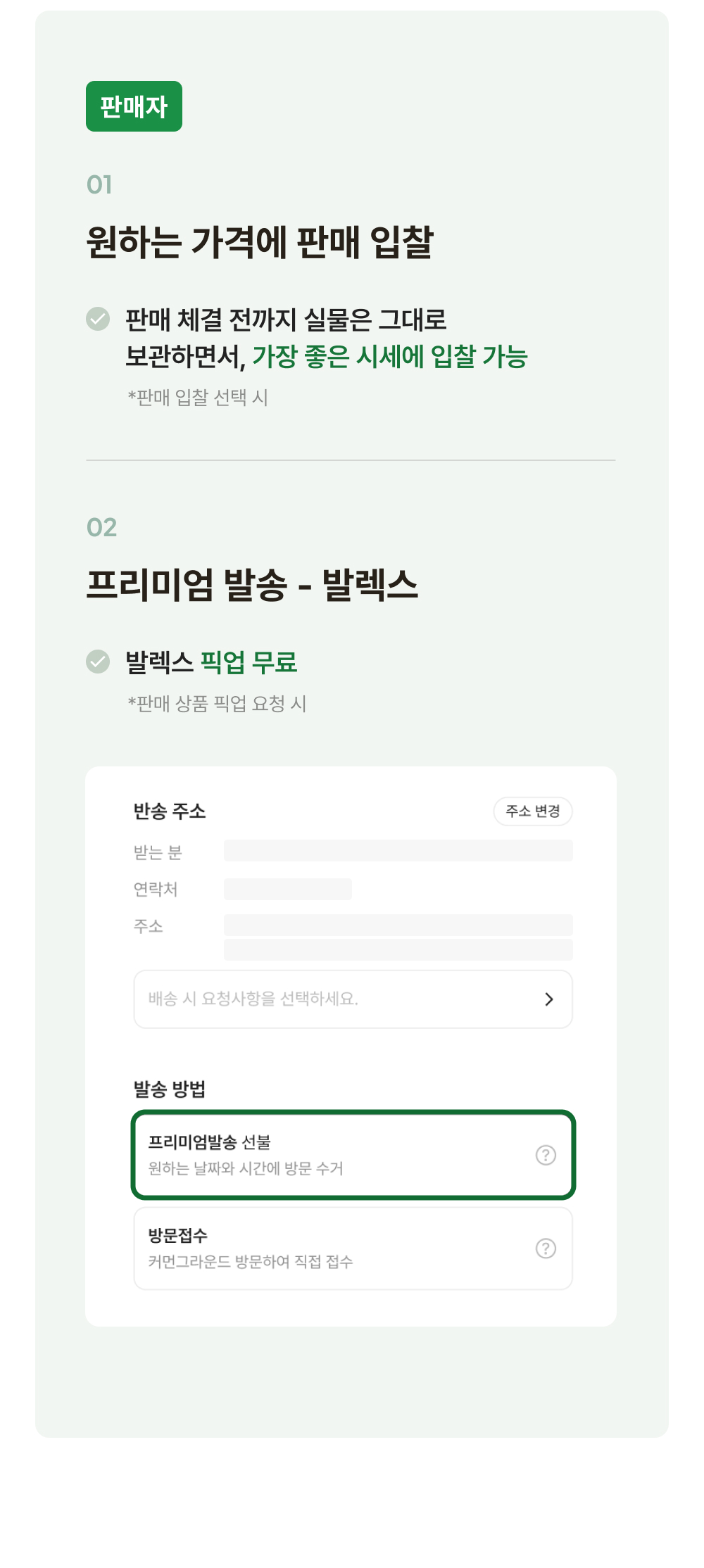Click note *판매 상품 픽업 요청 시
This screenshot has width=704, height=1568.
pyautogui.click(x=217, y=704)
